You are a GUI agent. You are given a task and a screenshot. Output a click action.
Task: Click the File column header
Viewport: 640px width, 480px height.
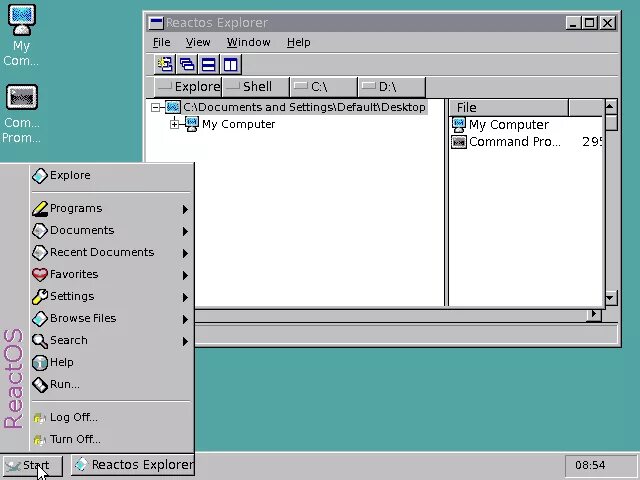[509, 108]
